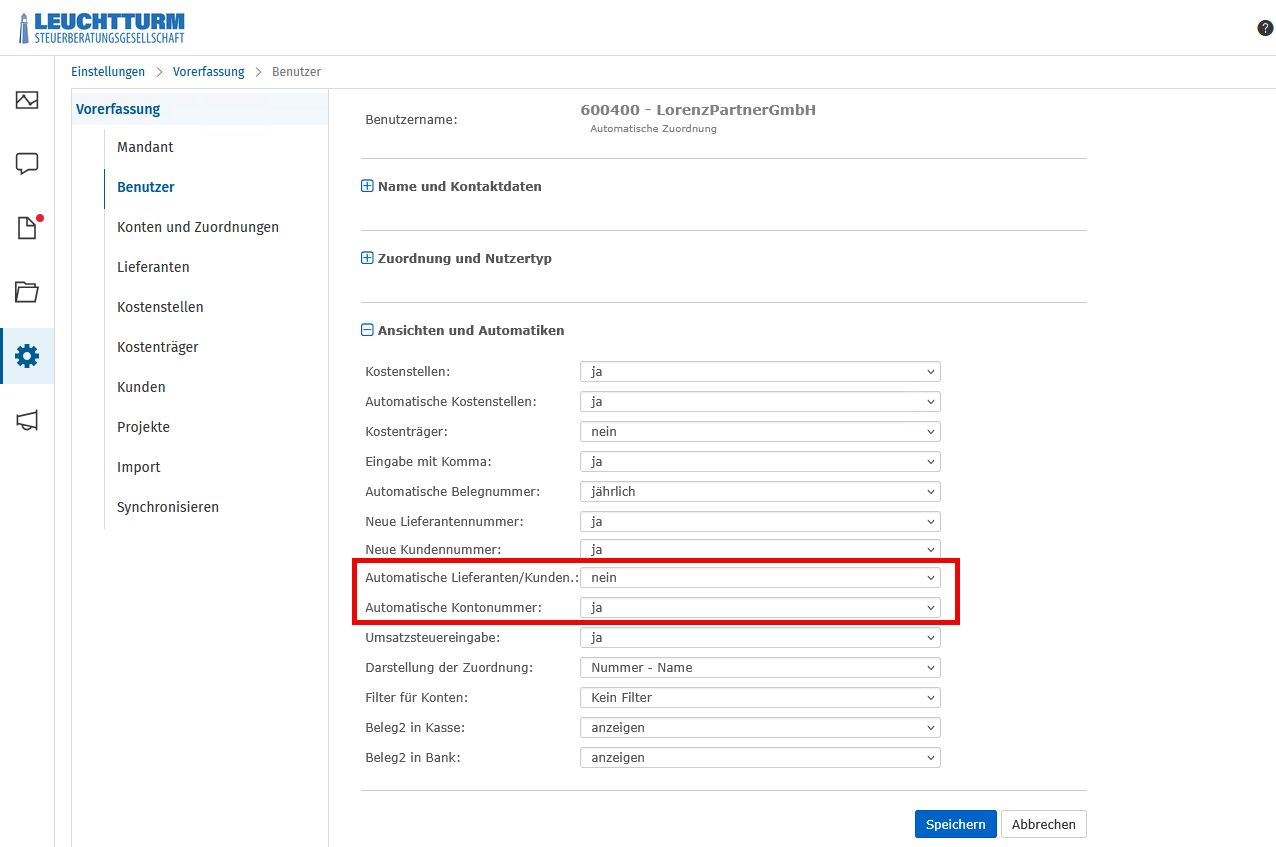Select the settings gear sidebar icon
This screenshot has width=1276, height=847.
tap(27, 356)
